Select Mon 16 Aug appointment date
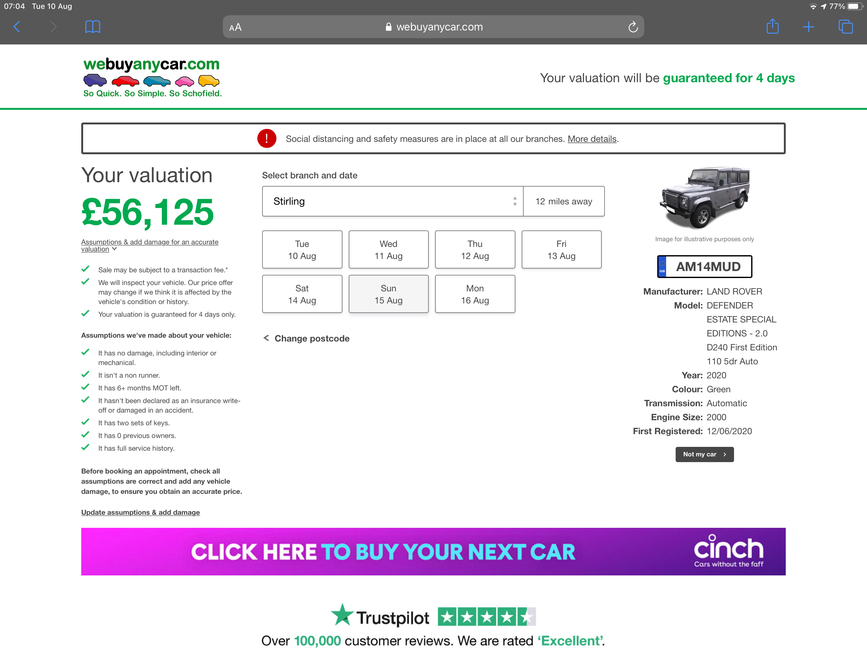The image size is (867, 650). pos(475,294)
